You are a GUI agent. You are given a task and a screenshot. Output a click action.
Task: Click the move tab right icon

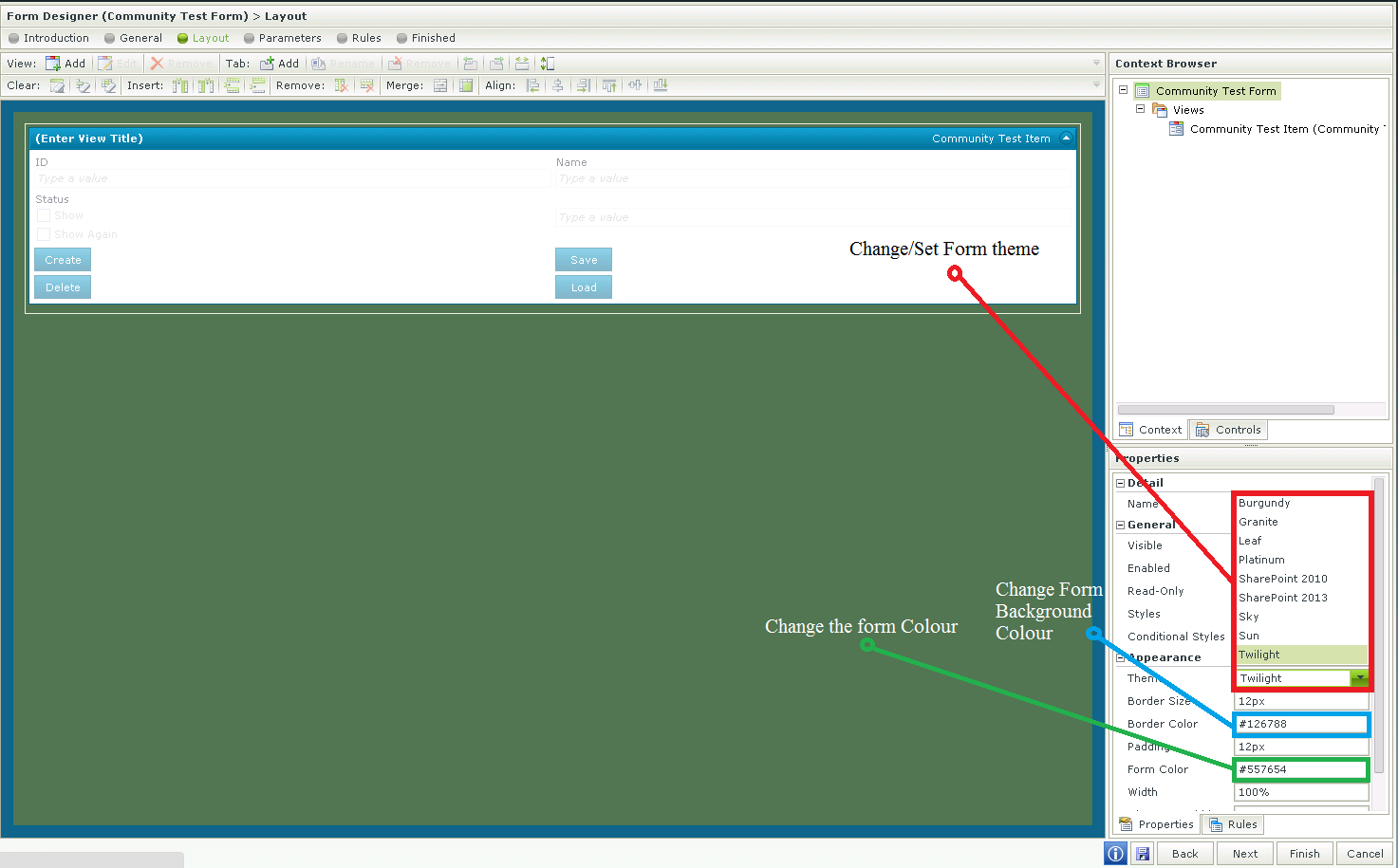point(495,64)
